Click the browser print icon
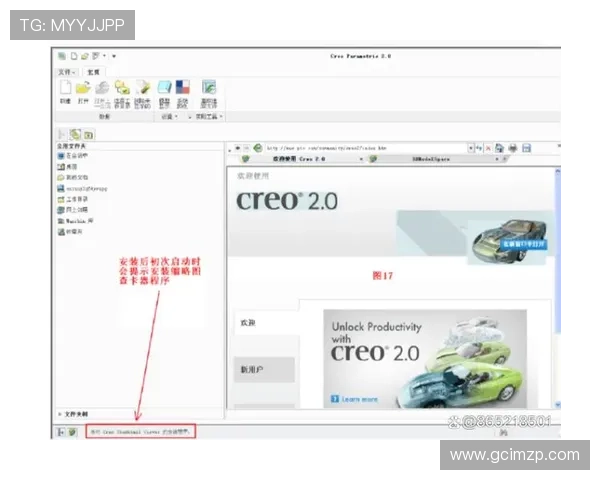The image size is (600, 480). (x=513, y=148)
